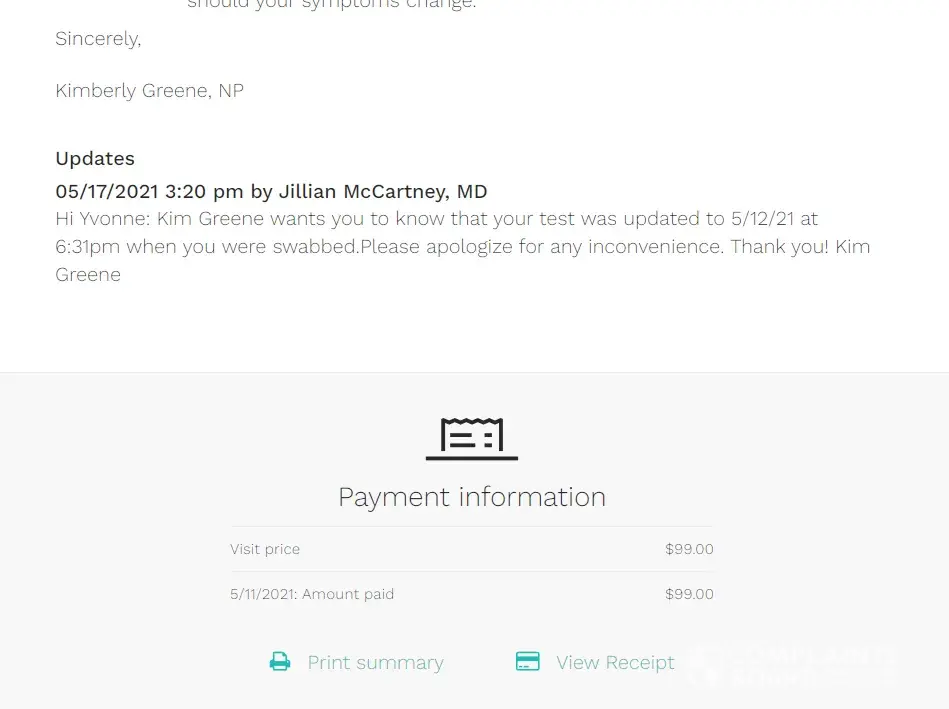The height and width of the screenshot is (709, 949).
Task: Open the View Receipt link
Action: click(615, 663)
